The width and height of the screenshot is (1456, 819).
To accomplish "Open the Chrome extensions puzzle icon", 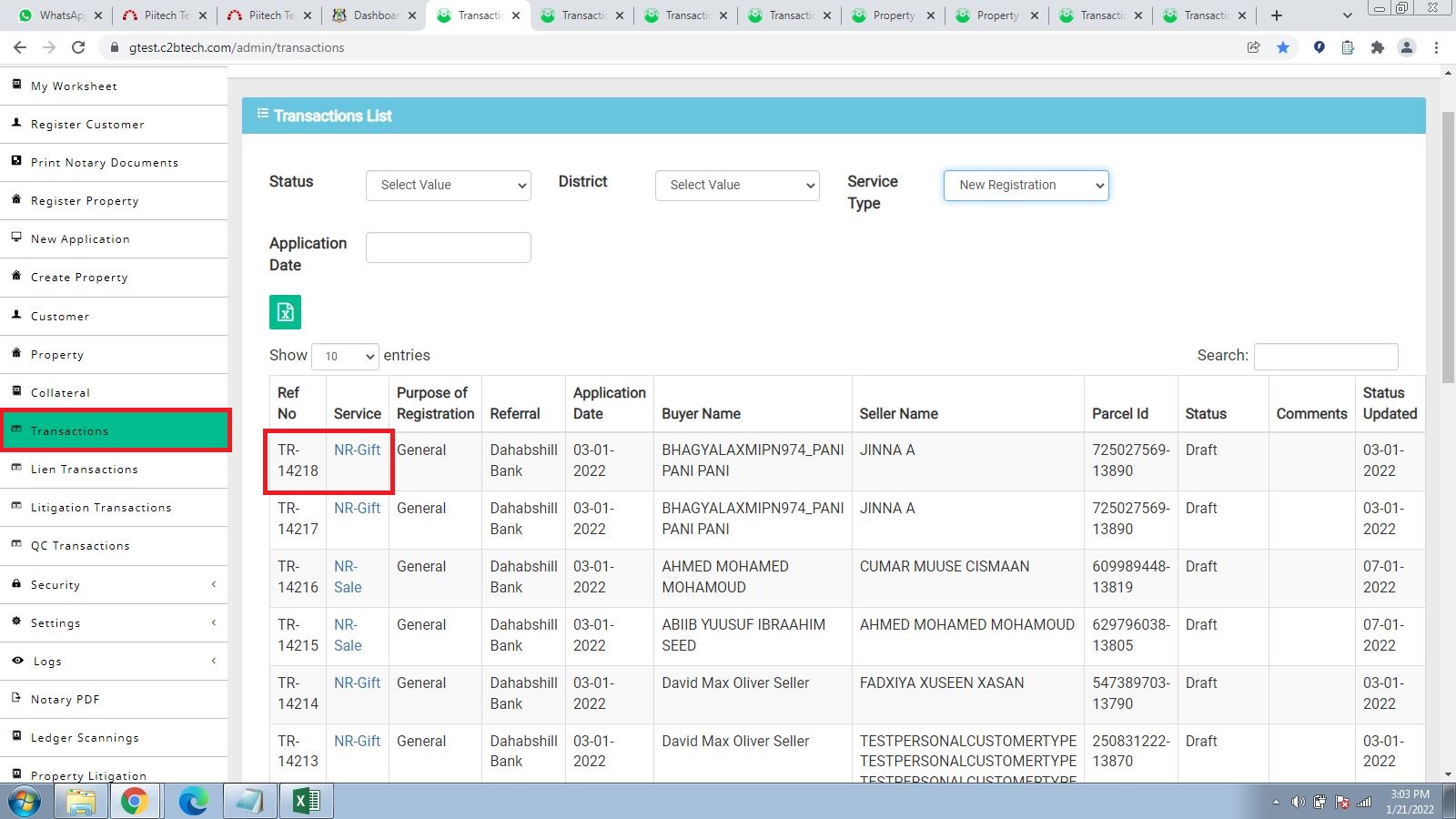I will (1378, 47).
